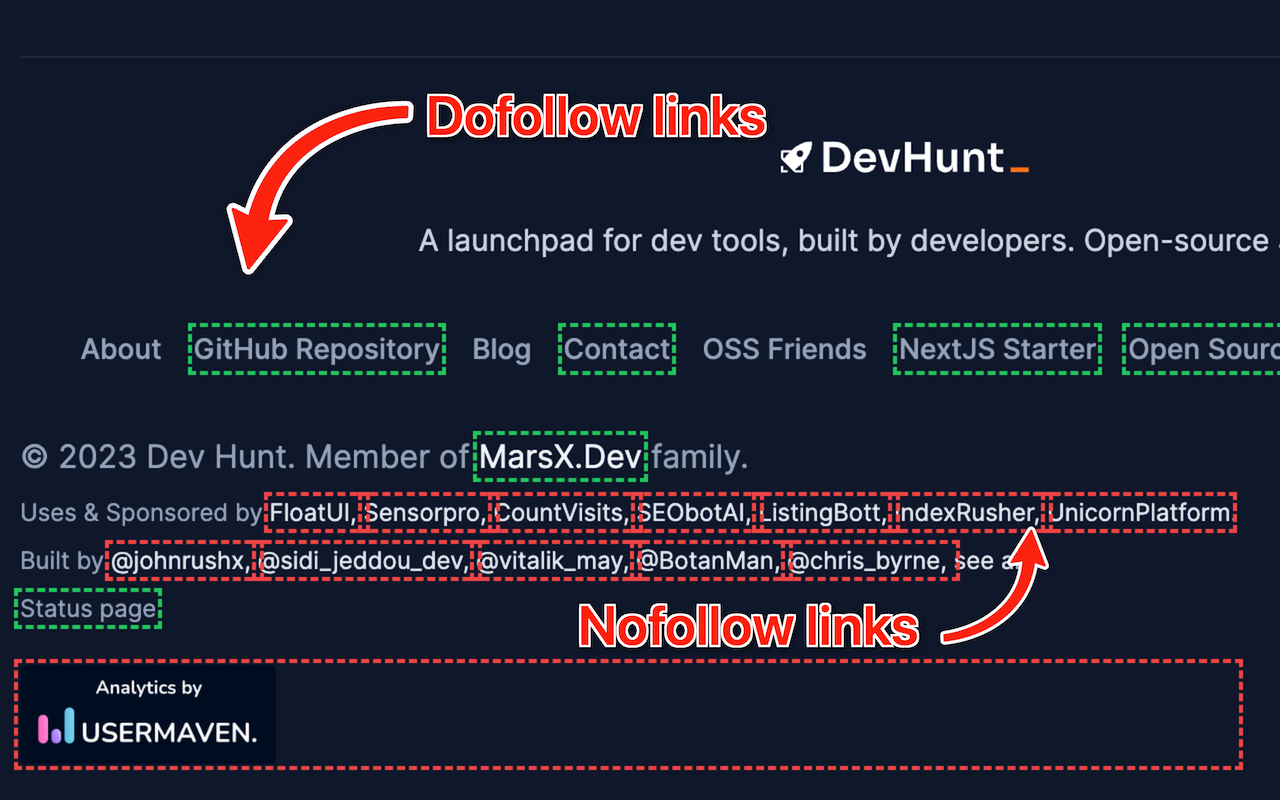This screenshot has width=1280, height=800.
Task: Visit the FloatUI sponsor link
Action: pyautogui.click(x=311, y=513)
